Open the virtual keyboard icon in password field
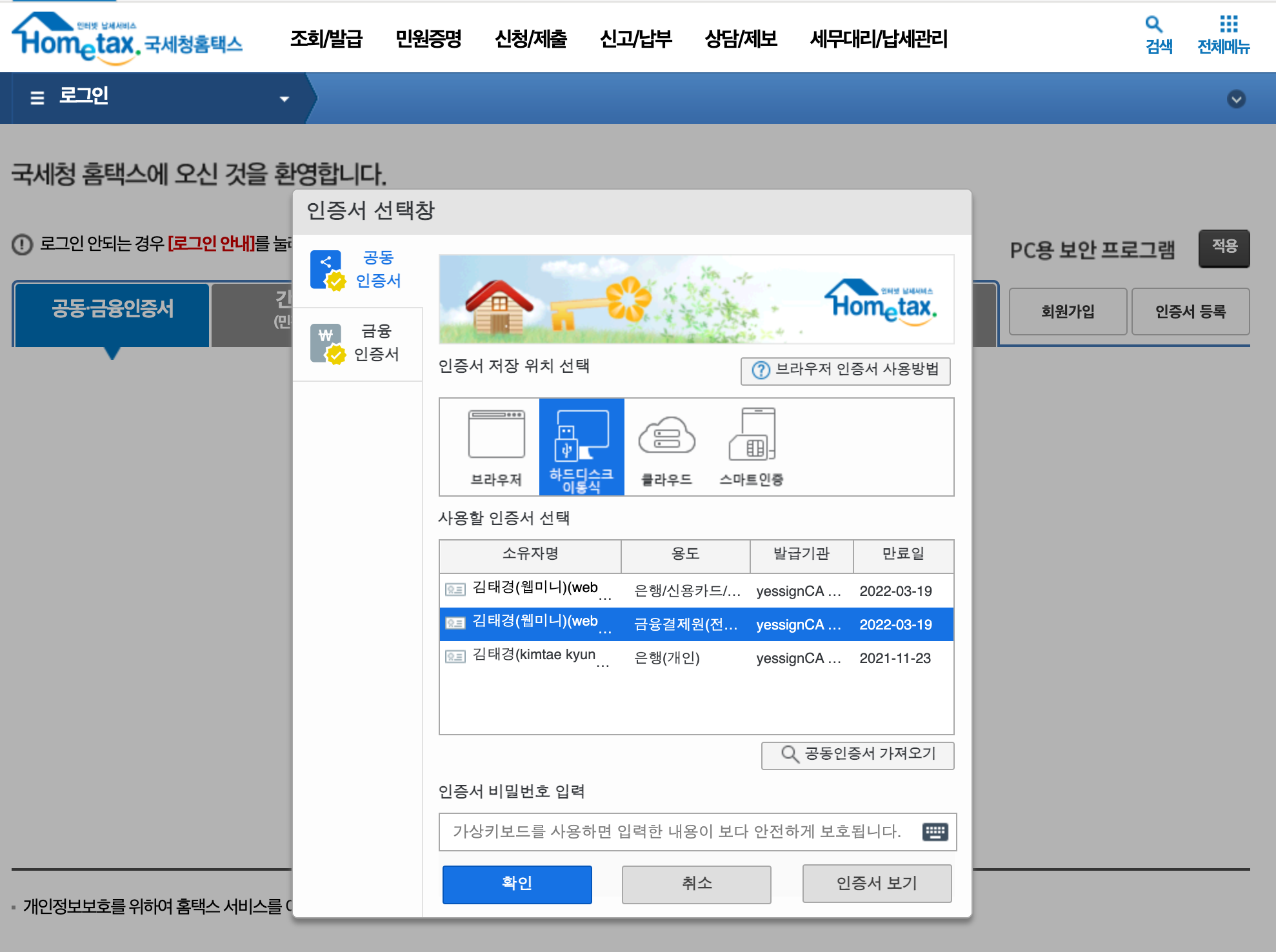The height and width of the screenshot is (952, 1276). tap(935, 832)
